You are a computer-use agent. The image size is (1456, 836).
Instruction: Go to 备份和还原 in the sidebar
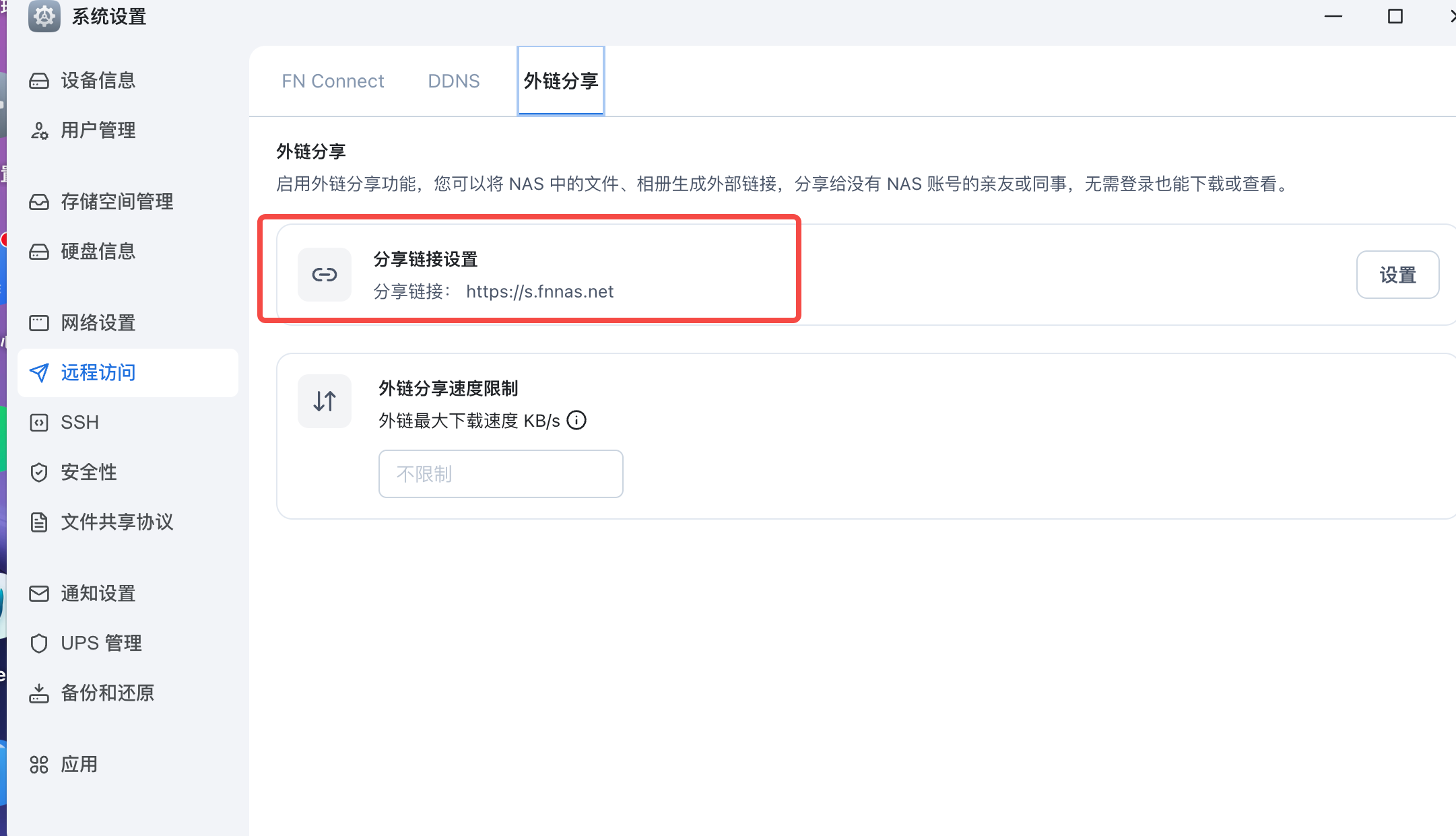click(x=108, y=693)
